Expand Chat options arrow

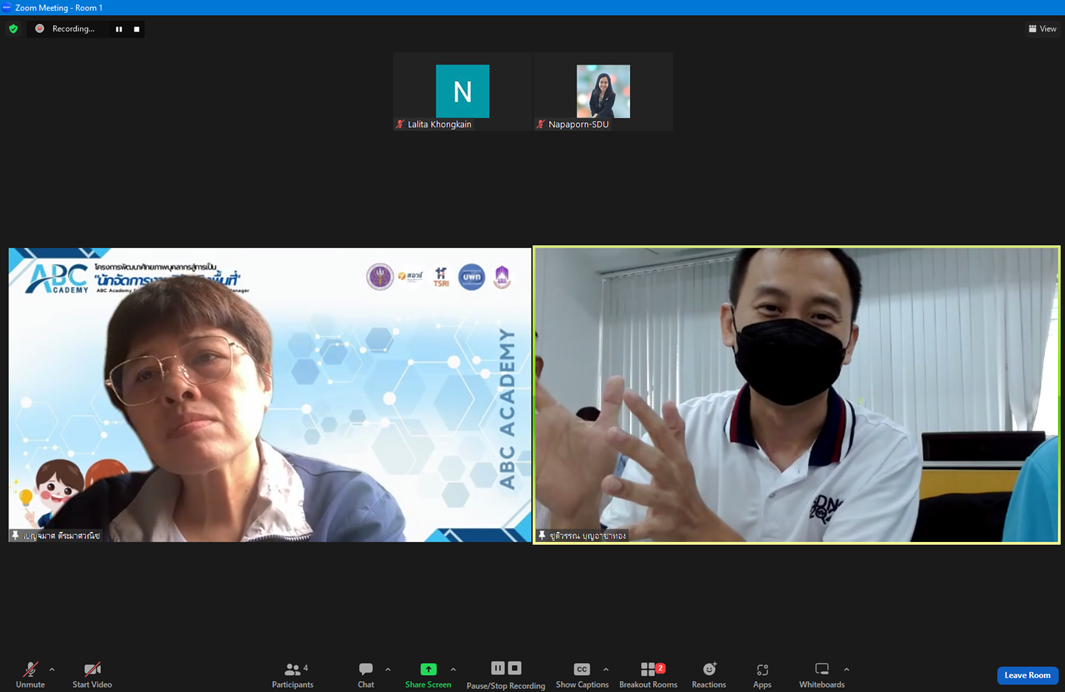tap(388, 670)
